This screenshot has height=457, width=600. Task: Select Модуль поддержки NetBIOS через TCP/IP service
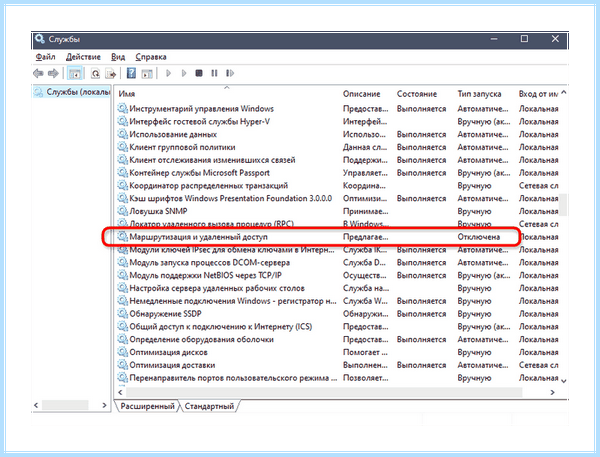pyautogui.click(x=205, y=275)
